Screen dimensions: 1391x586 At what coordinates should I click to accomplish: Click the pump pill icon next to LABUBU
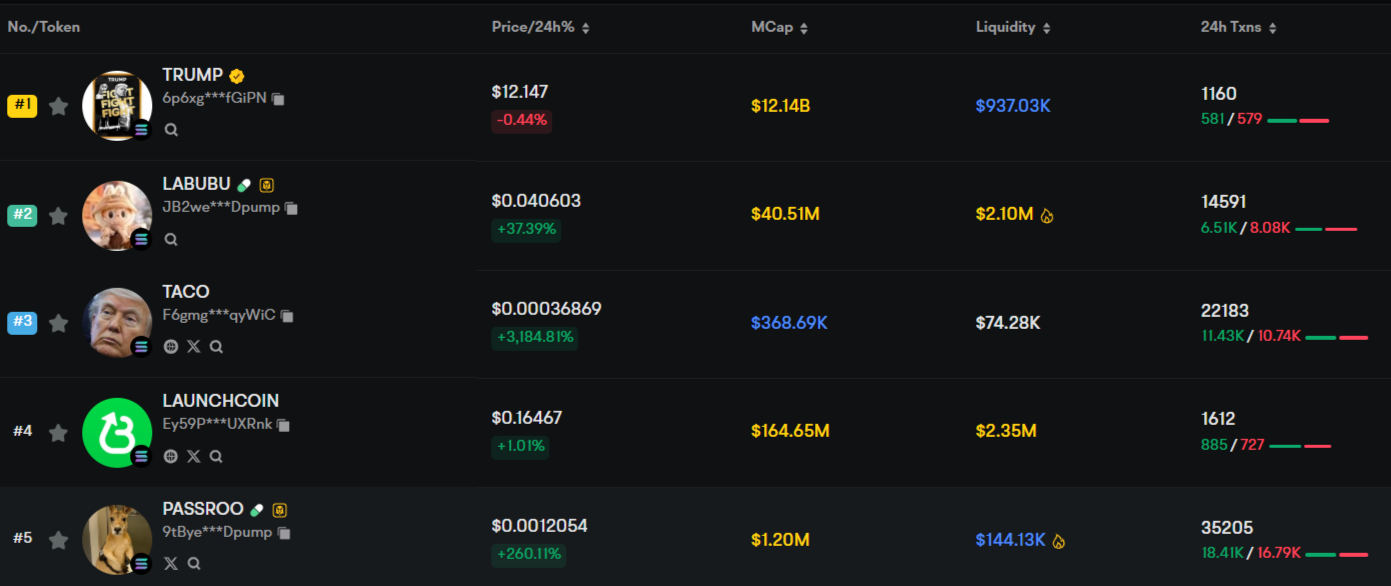[244, 185]
